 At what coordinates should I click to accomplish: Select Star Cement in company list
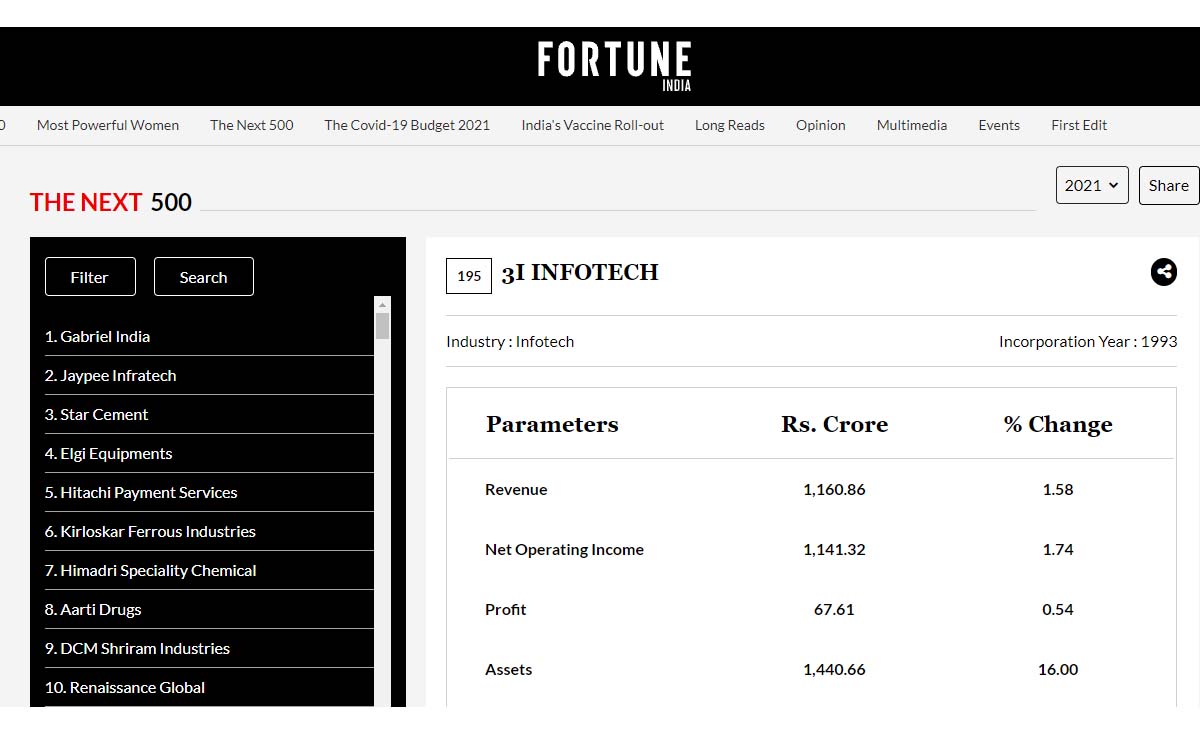tap(209, 415)
